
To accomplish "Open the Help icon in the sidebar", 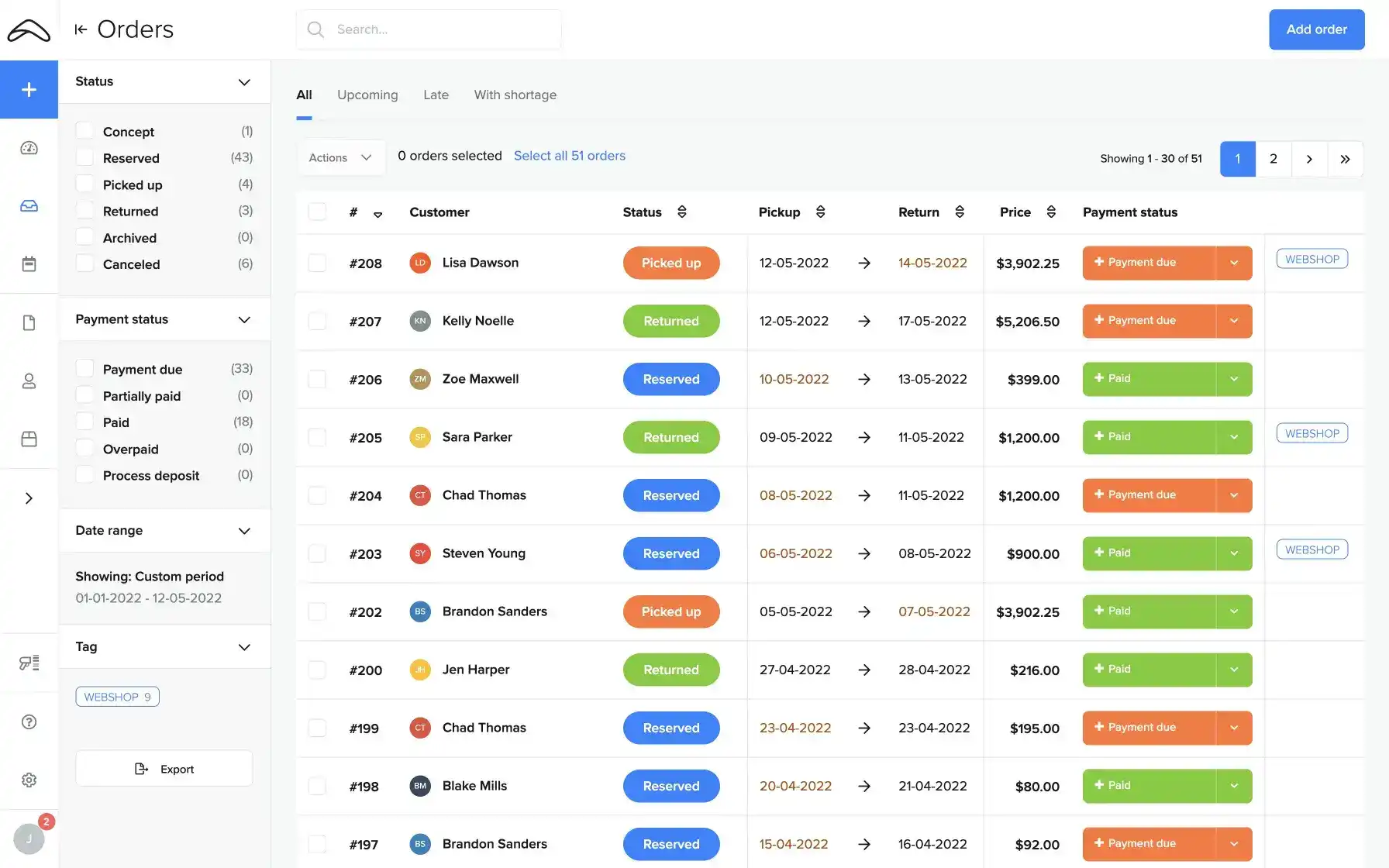I will 29,722.
